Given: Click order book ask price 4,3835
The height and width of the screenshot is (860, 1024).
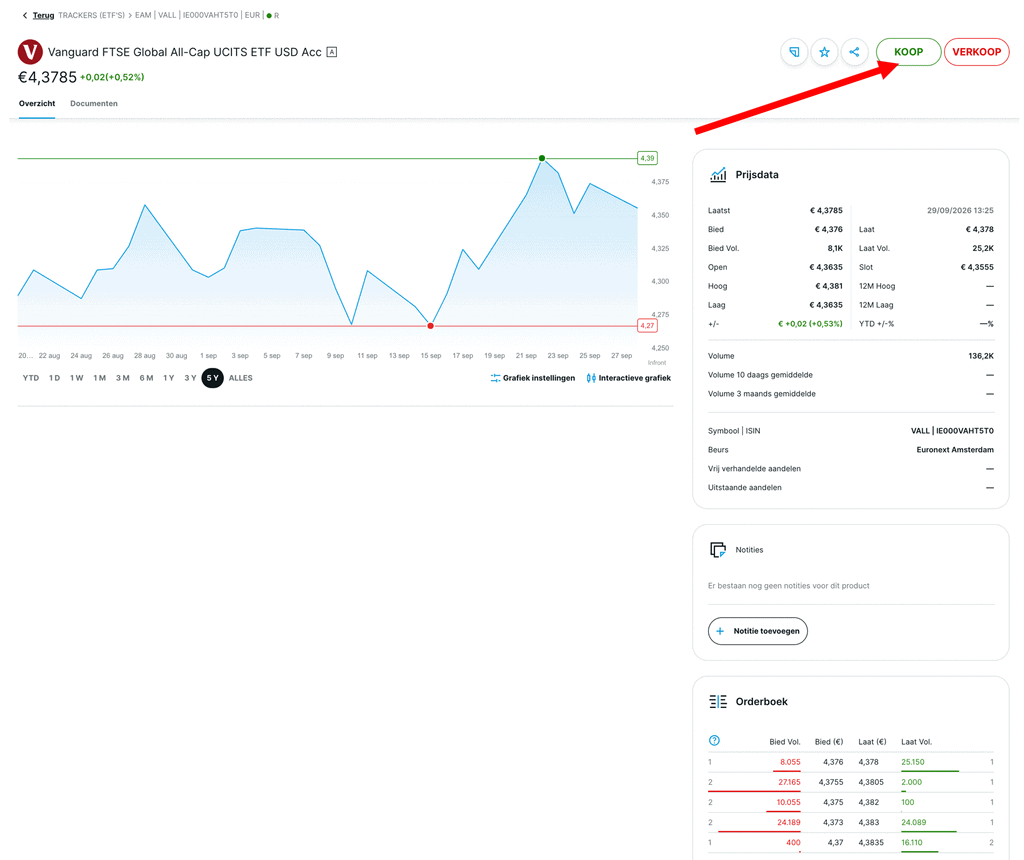Looking at the screenshot, I should 871,843.
